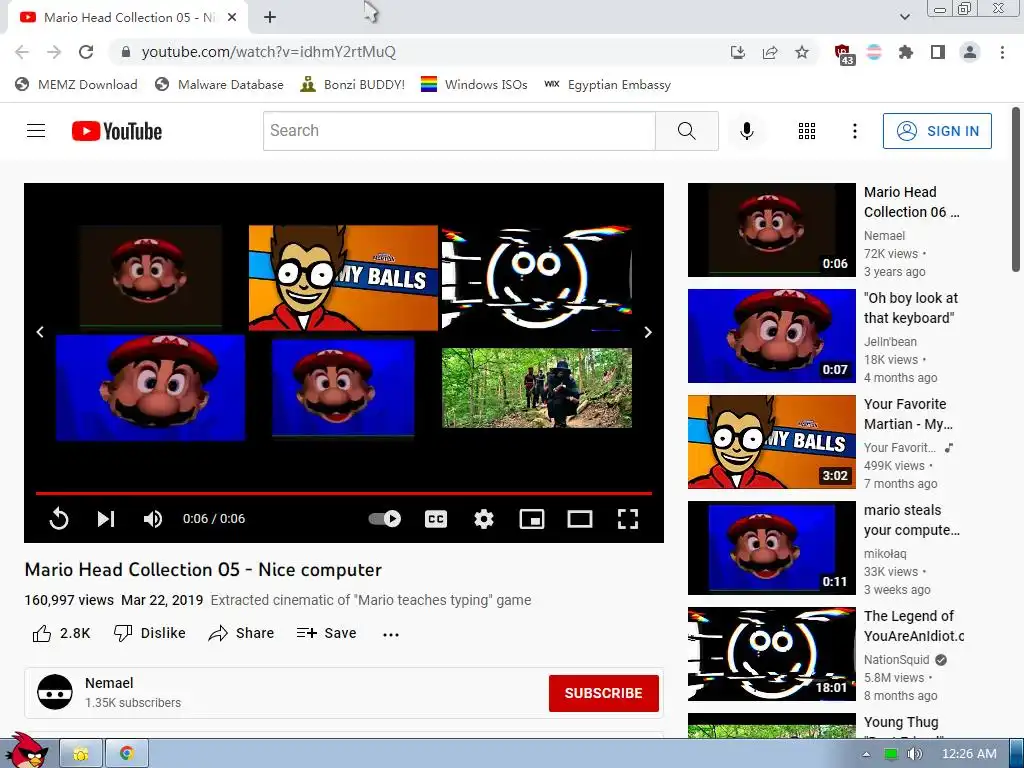The height and width of the screenshot is (768, 1024).
Task: Open system tray volume icon
Action: [x=914, y=754]
